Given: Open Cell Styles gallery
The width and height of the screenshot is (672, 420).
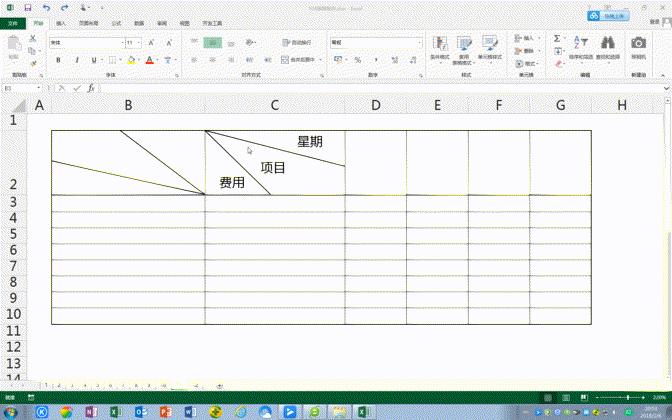Looking at the screenshot, I should pyautogui.click(x=489, y=49).
